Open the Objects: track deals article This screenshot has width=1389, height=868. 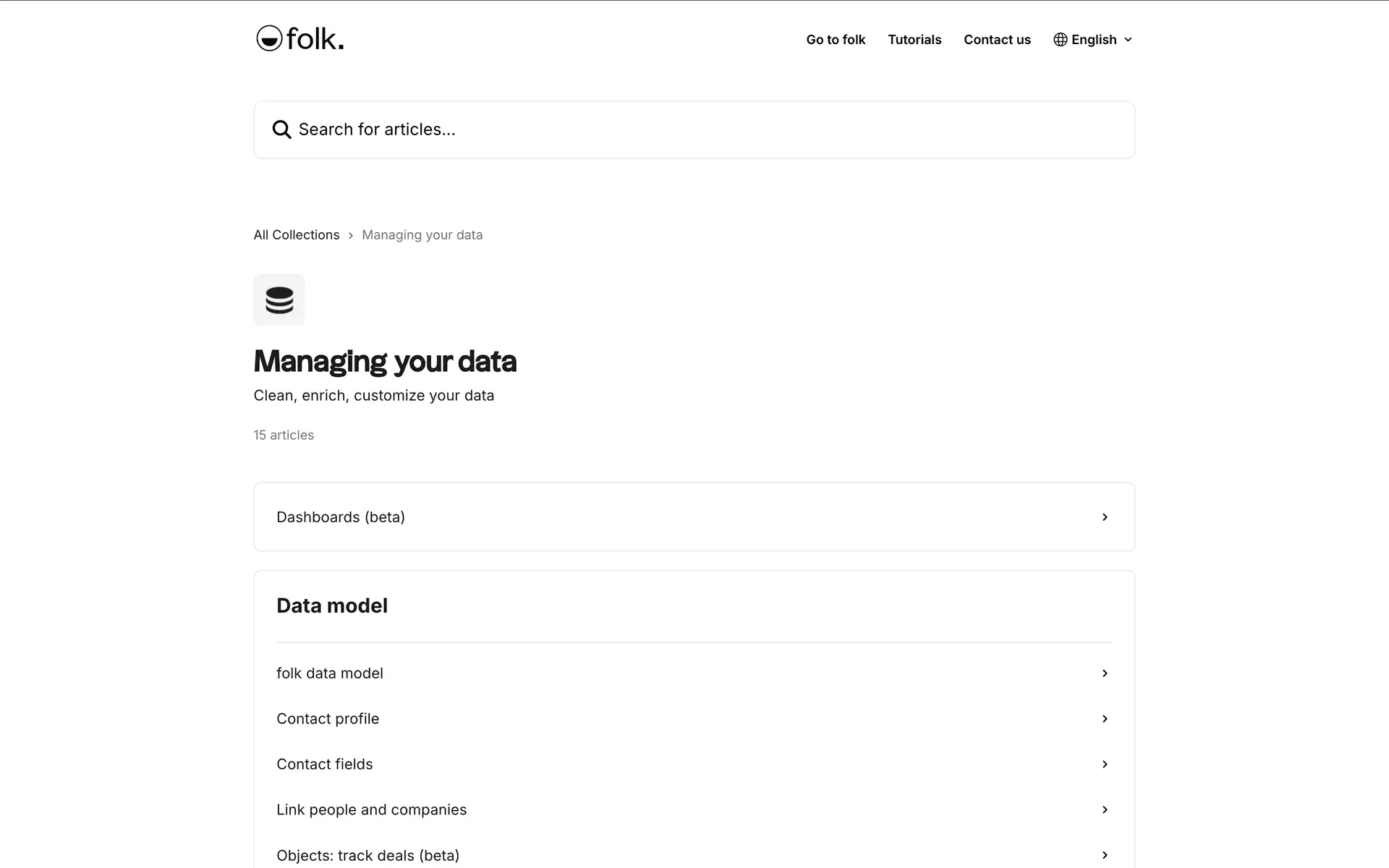[368, 855]
